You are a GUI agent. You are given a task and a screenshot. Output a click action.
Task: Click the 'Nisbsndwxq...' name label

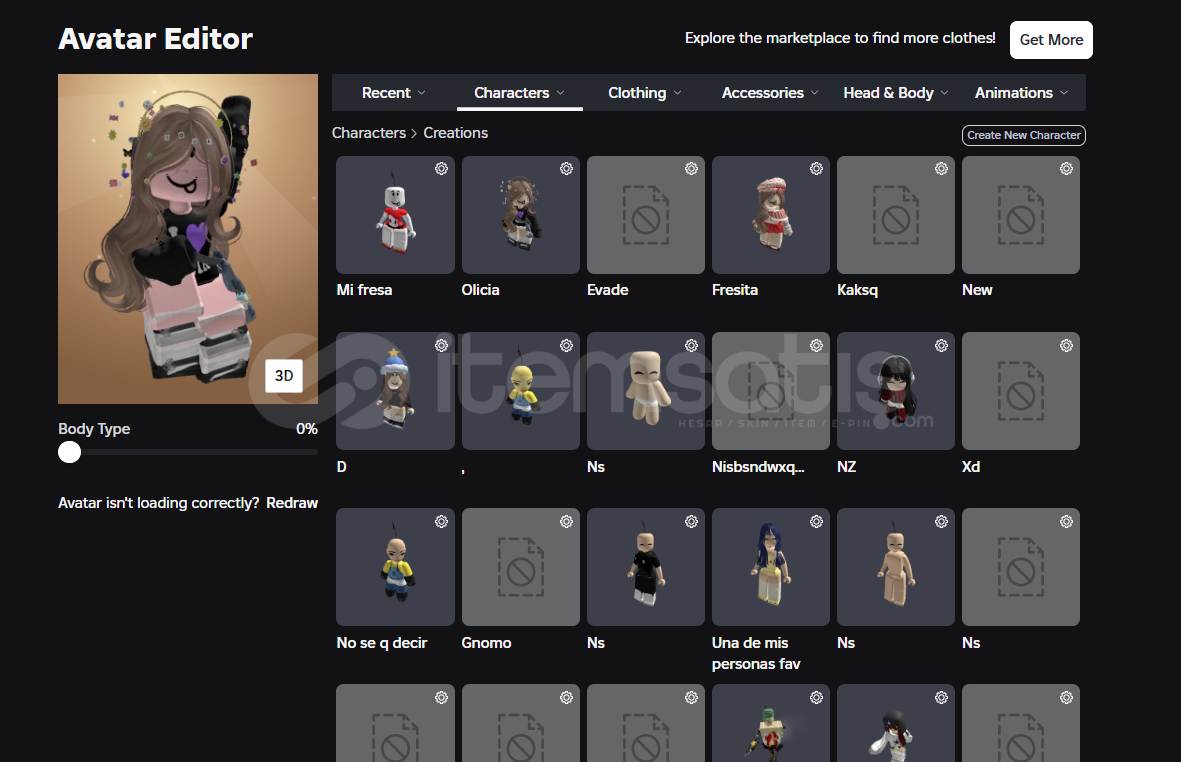tap(758, 467)
